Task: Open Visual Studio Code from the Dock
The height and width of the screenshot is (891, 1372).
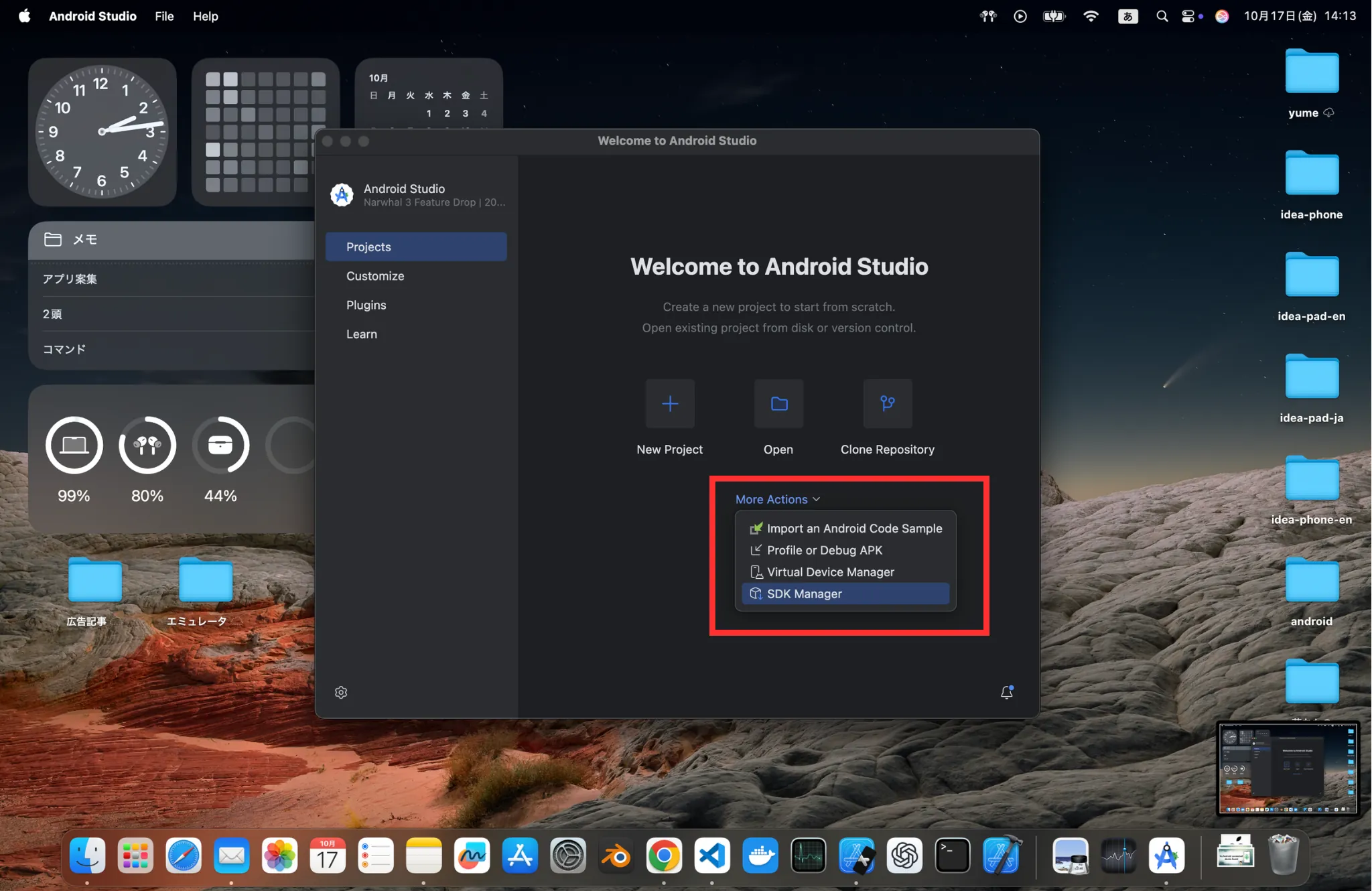Action: 712,855
